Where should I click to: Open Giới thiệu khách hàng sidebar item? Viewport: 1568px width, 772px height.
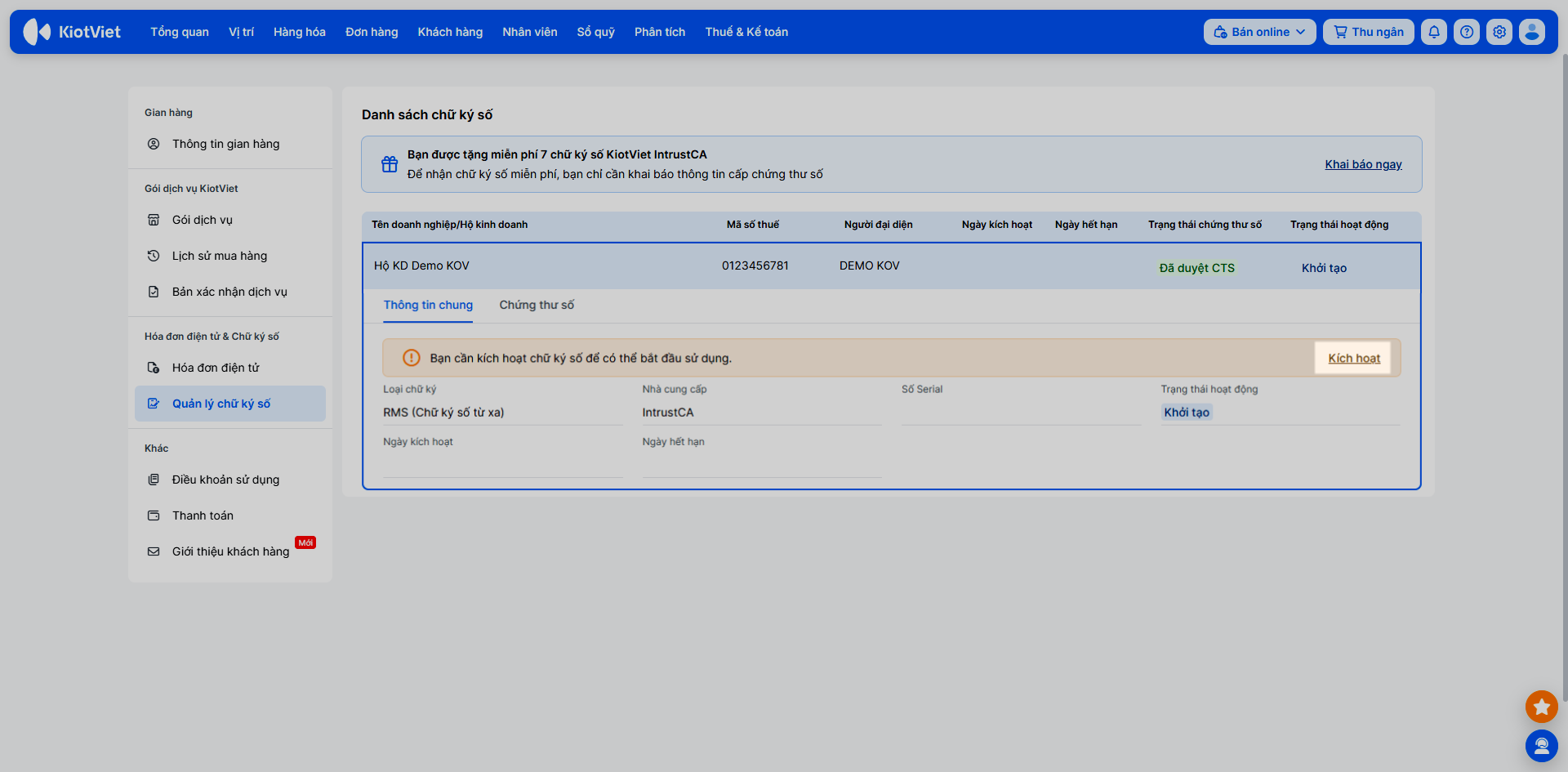click(230, 551)
